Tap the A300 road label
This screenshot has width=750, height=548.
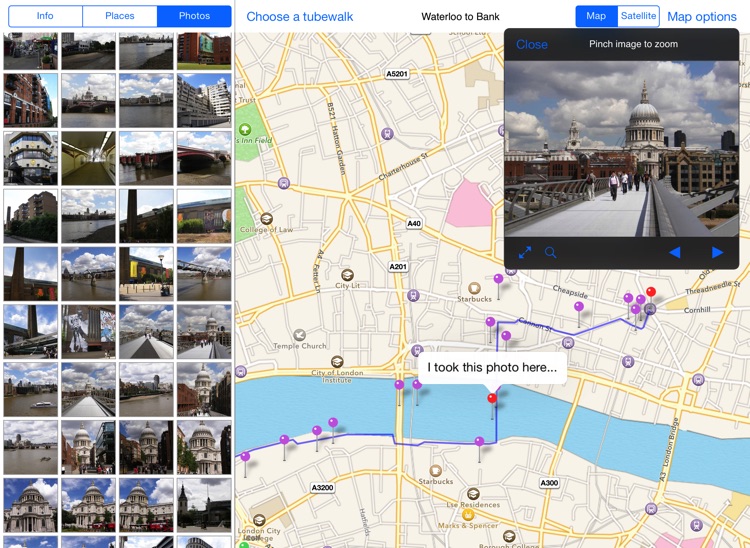tap(549, 483)
